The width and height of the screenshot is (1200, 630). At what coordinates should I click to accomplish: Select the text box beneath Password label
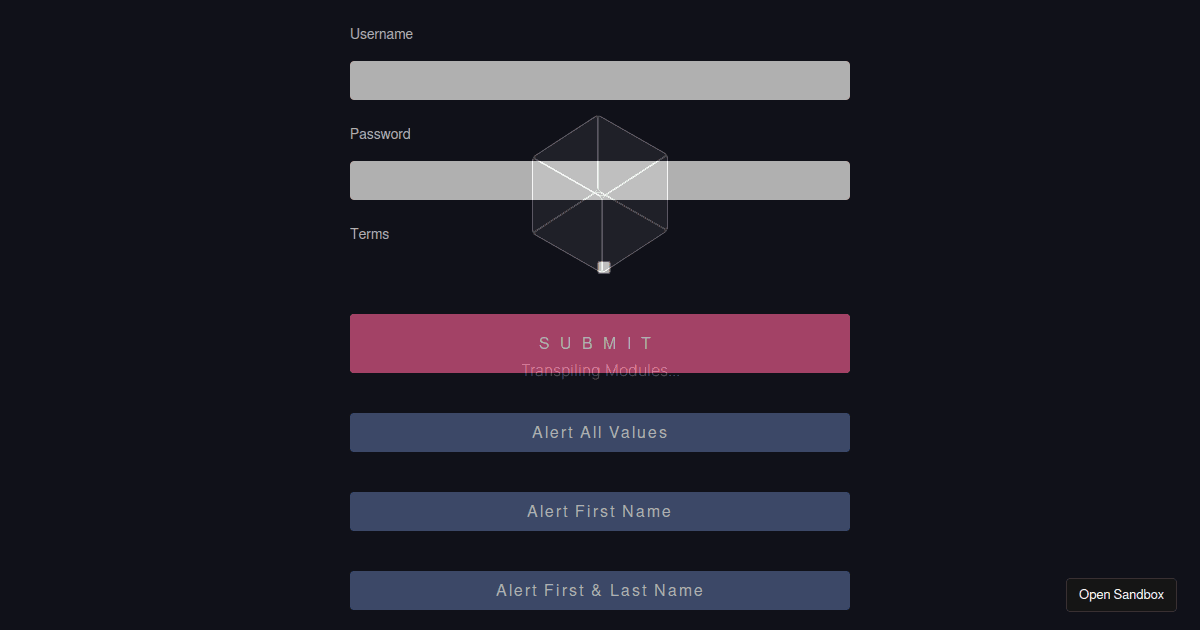click(600, 180)
